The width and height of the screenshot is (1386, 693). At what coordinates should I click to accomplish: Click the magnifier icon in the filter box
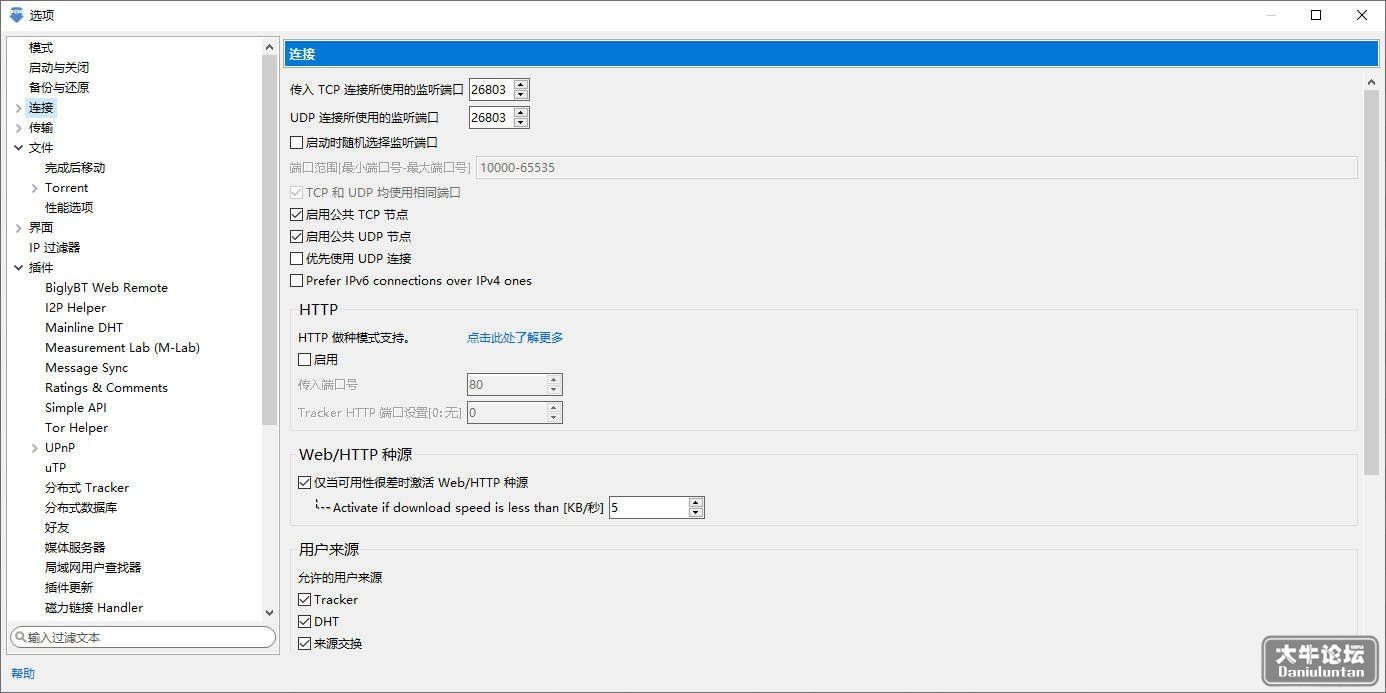20,637
